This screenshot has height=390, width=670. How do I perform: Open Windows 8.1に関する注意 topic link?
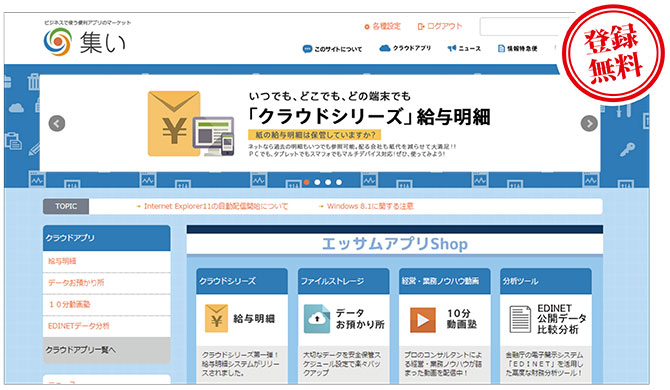[x=370, y=206]
